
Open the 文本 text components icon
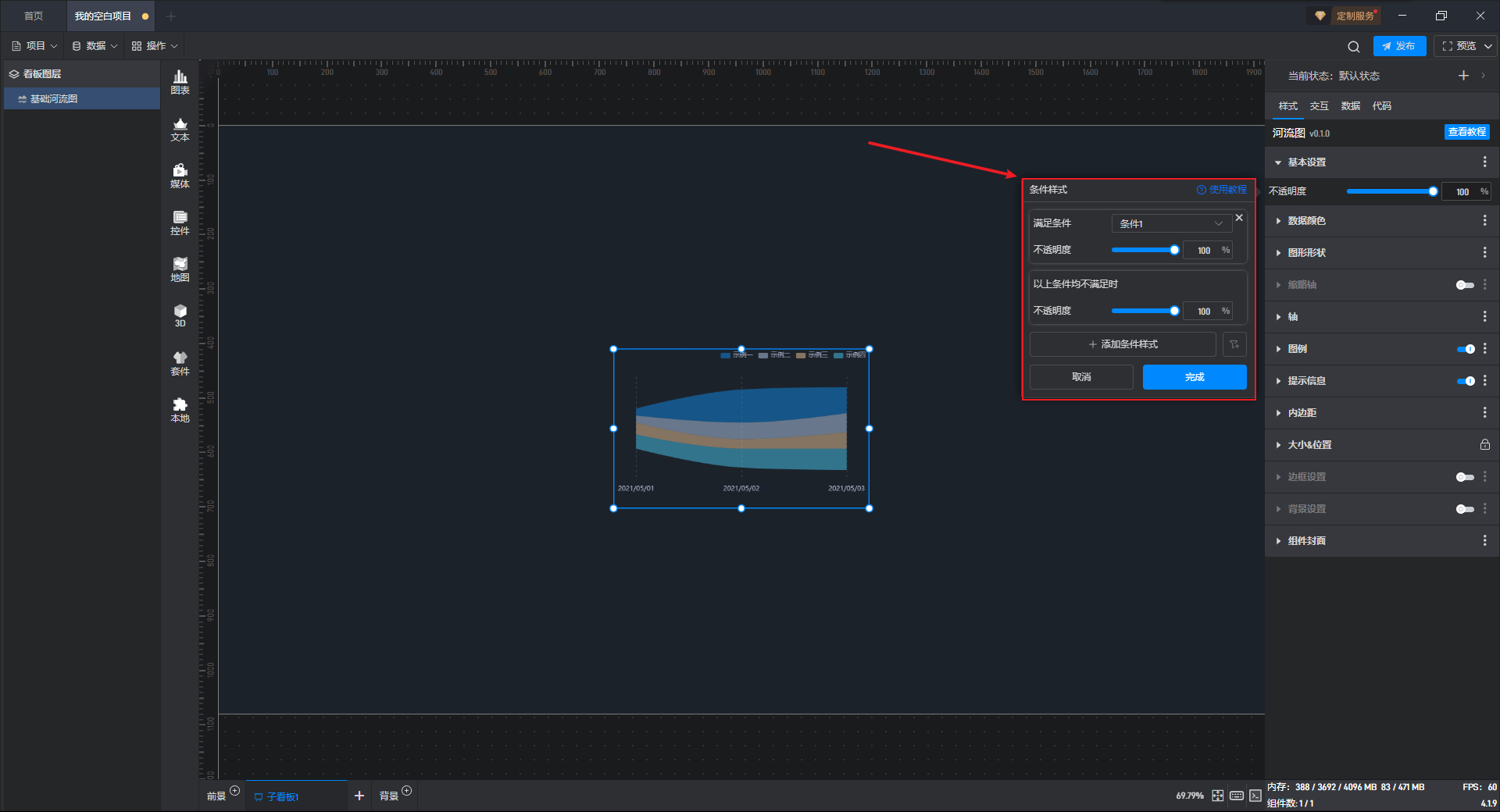pos(180,128)
